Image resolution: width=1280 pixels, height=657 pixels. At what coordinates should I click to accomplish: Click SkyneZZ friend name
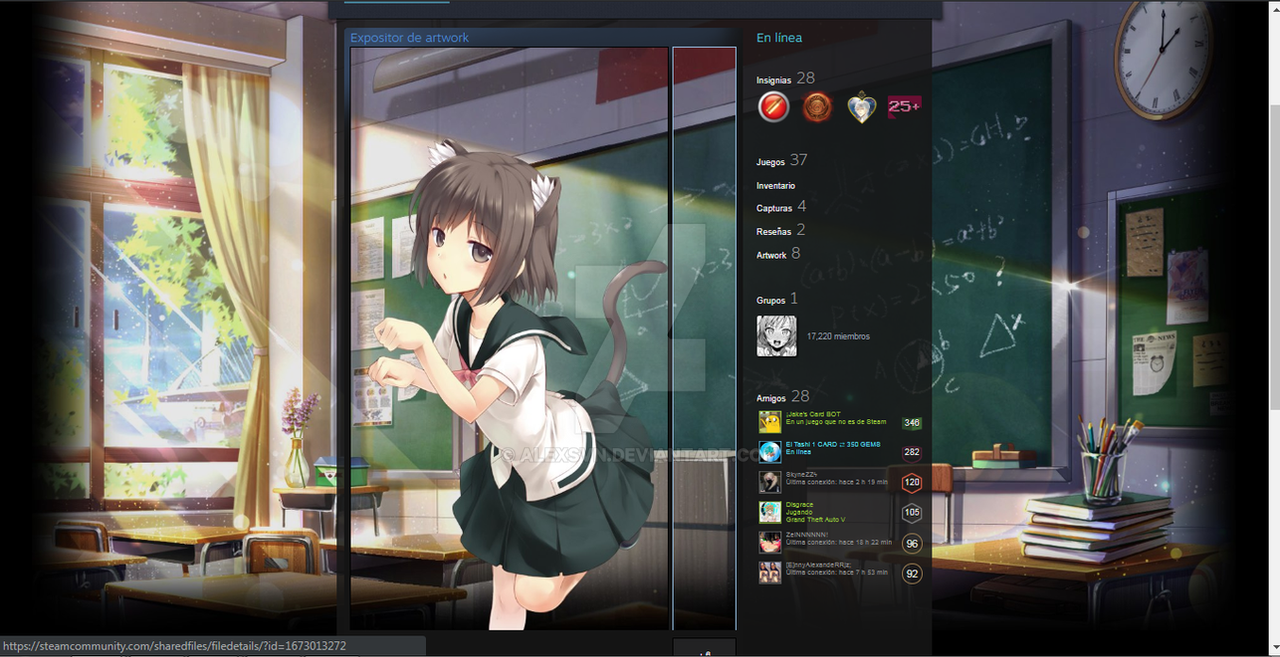803,474
